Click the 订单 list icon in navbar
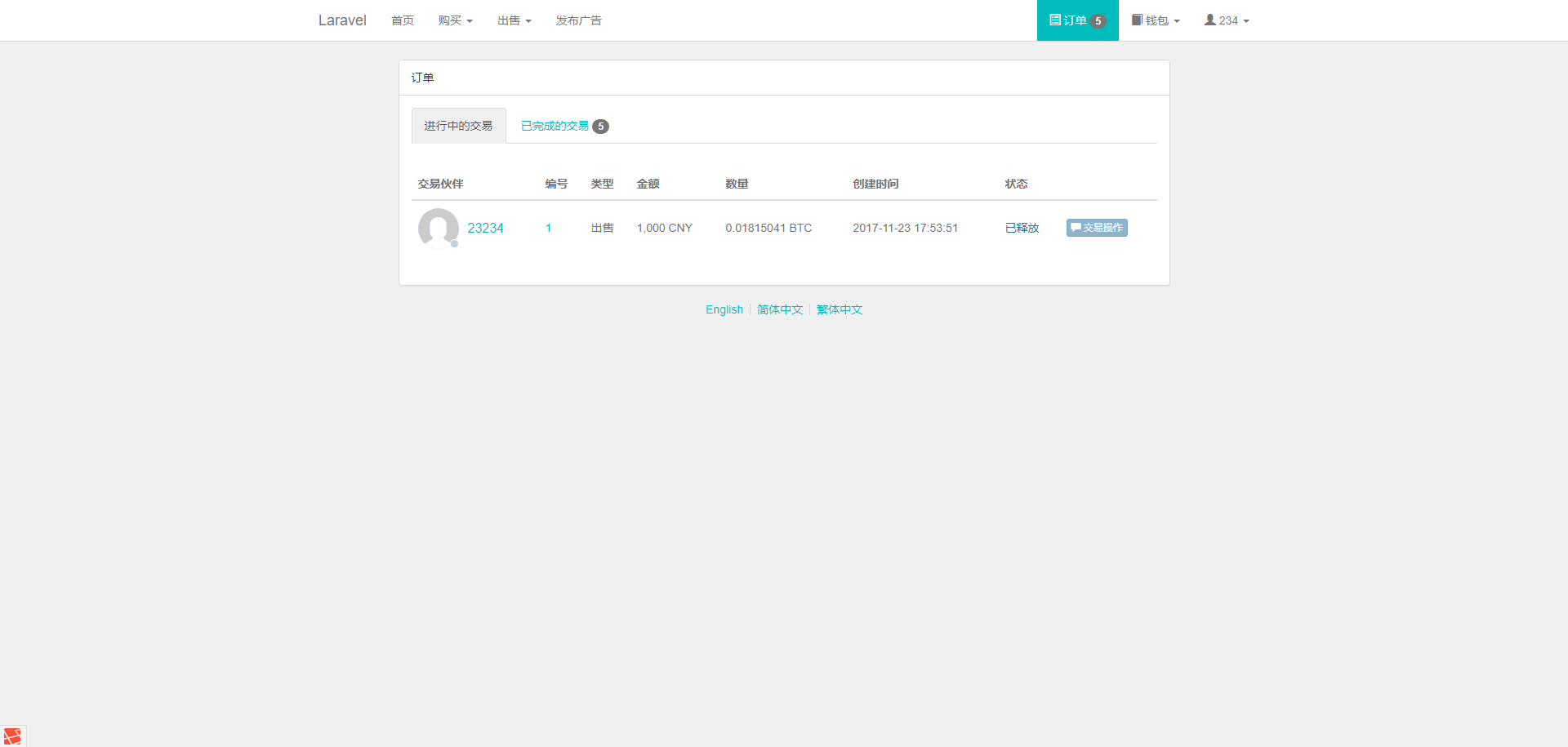Image resolution: width=1568 pixels, height=747 pixels. coord(1055,20)
